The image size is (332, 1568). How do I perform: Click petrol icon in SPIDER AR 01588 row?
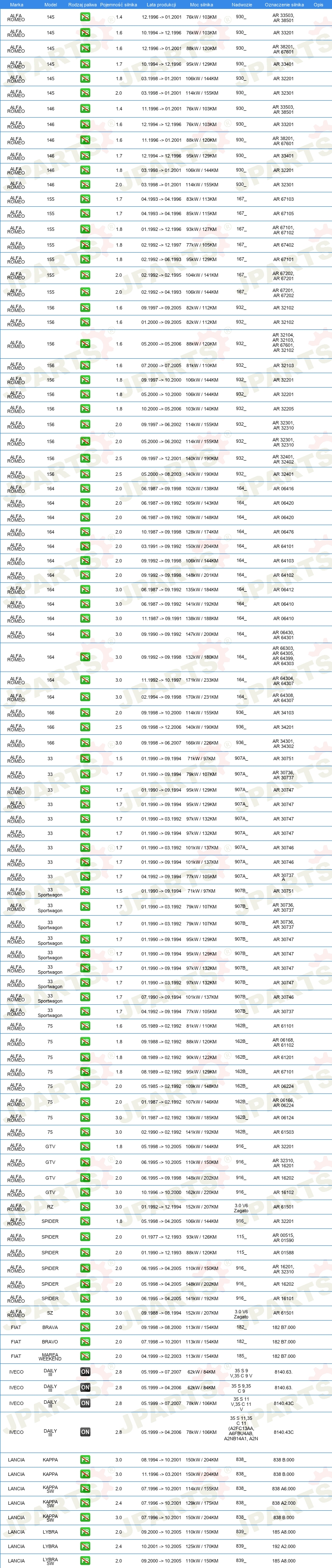point(84,1253)
